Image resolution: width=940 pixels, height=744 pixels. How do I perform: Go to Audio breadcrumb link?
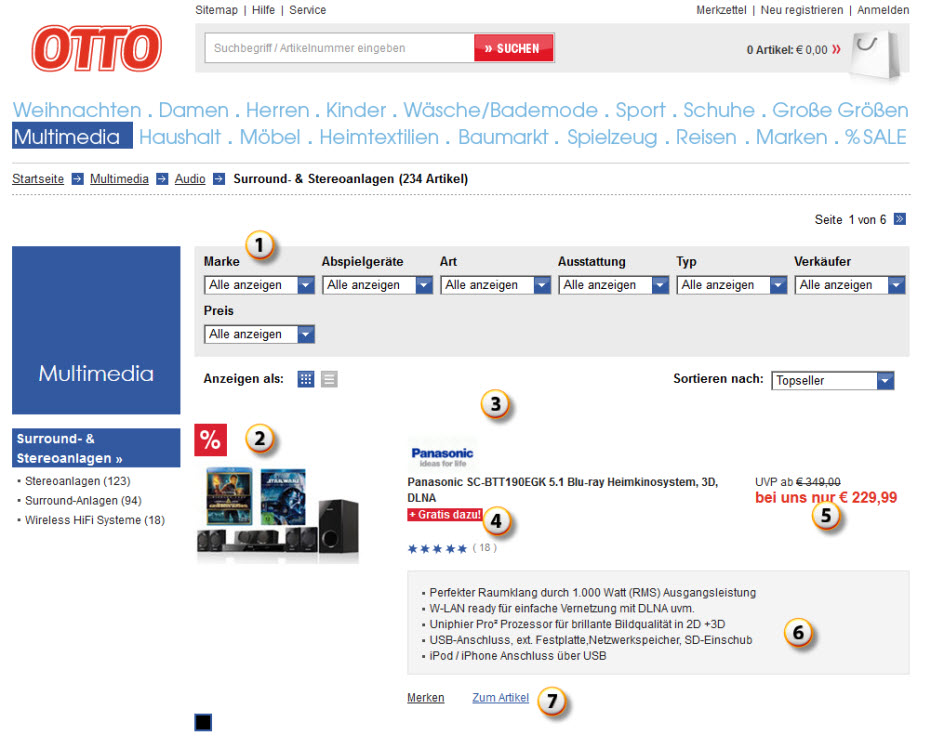point(190,179)
